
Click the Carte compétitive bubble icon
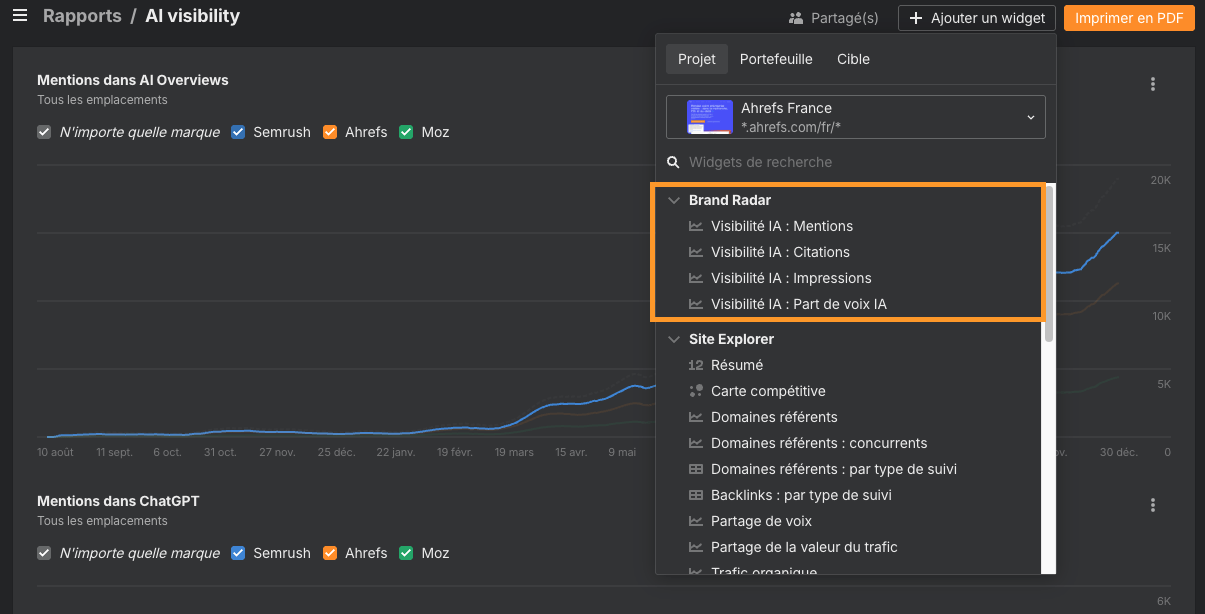pos(696,391)
